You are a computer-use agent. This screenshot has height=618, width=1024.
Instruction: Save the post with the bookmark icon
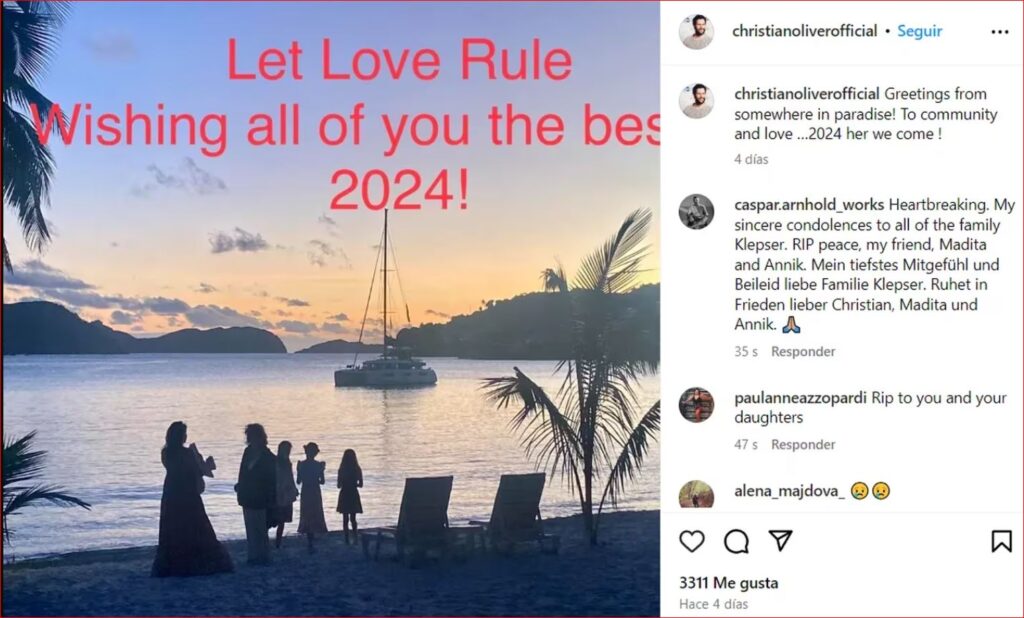1001,541
